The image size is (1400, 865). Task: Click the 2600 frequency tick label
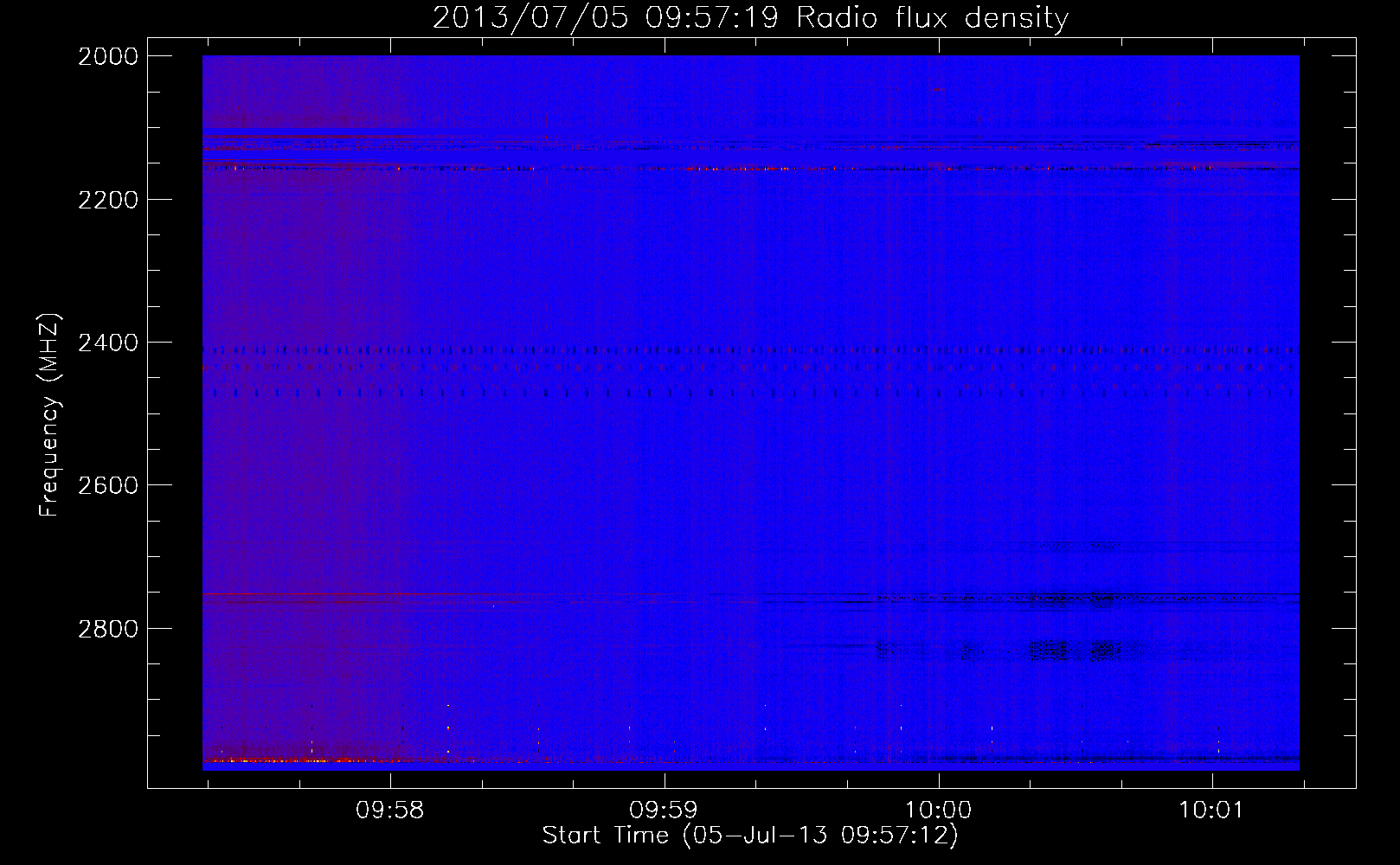108,485
